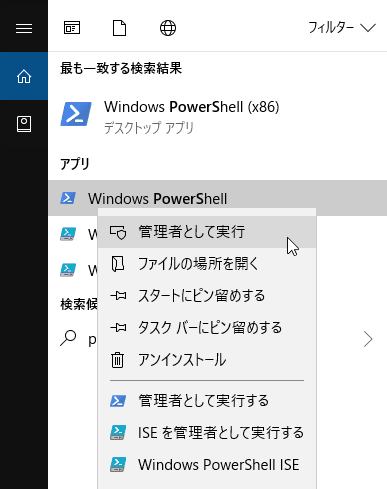The width and height of the screenshot is (387, 489).
Task: Click the small Windows PowerShell result icon
Action: (68, 198)
